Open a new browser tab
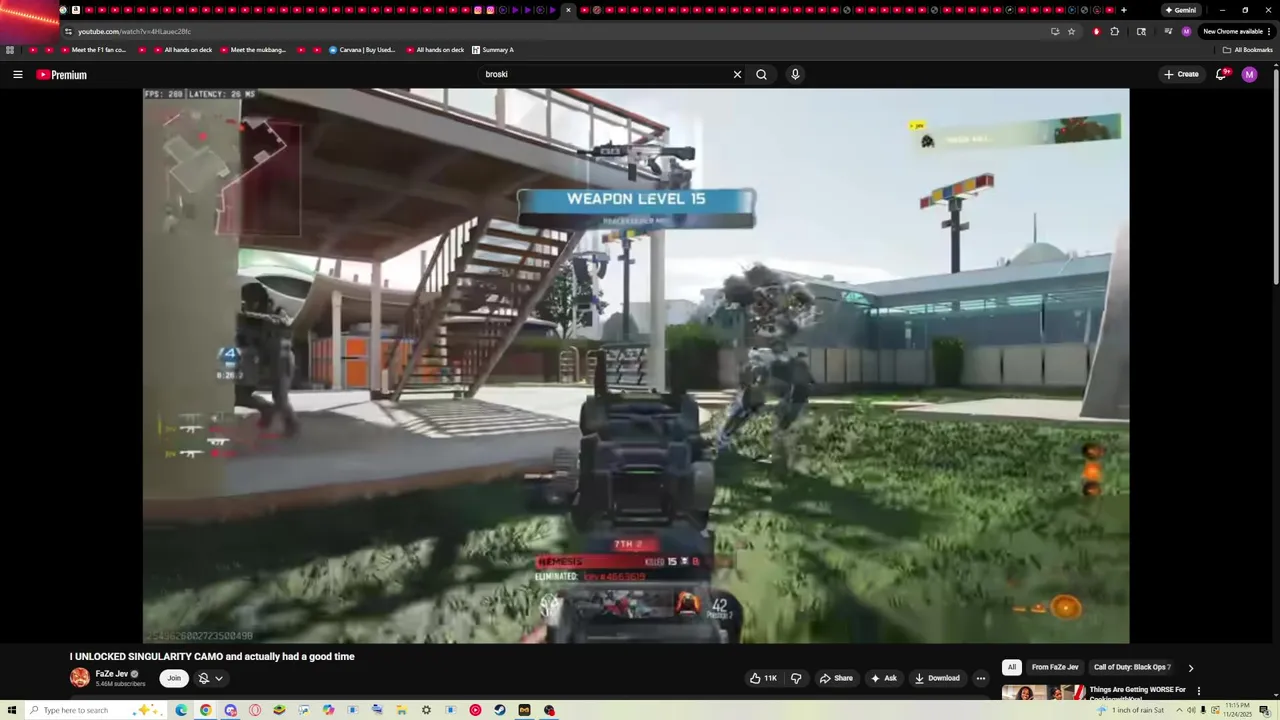Screen dimensions: 1280x720 (1123, 10)
